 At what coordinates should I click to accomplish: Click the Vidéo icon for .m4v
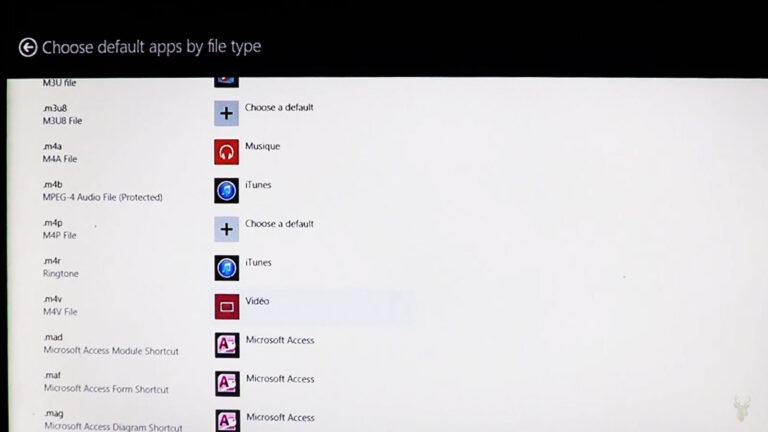[x=227, y=307]
